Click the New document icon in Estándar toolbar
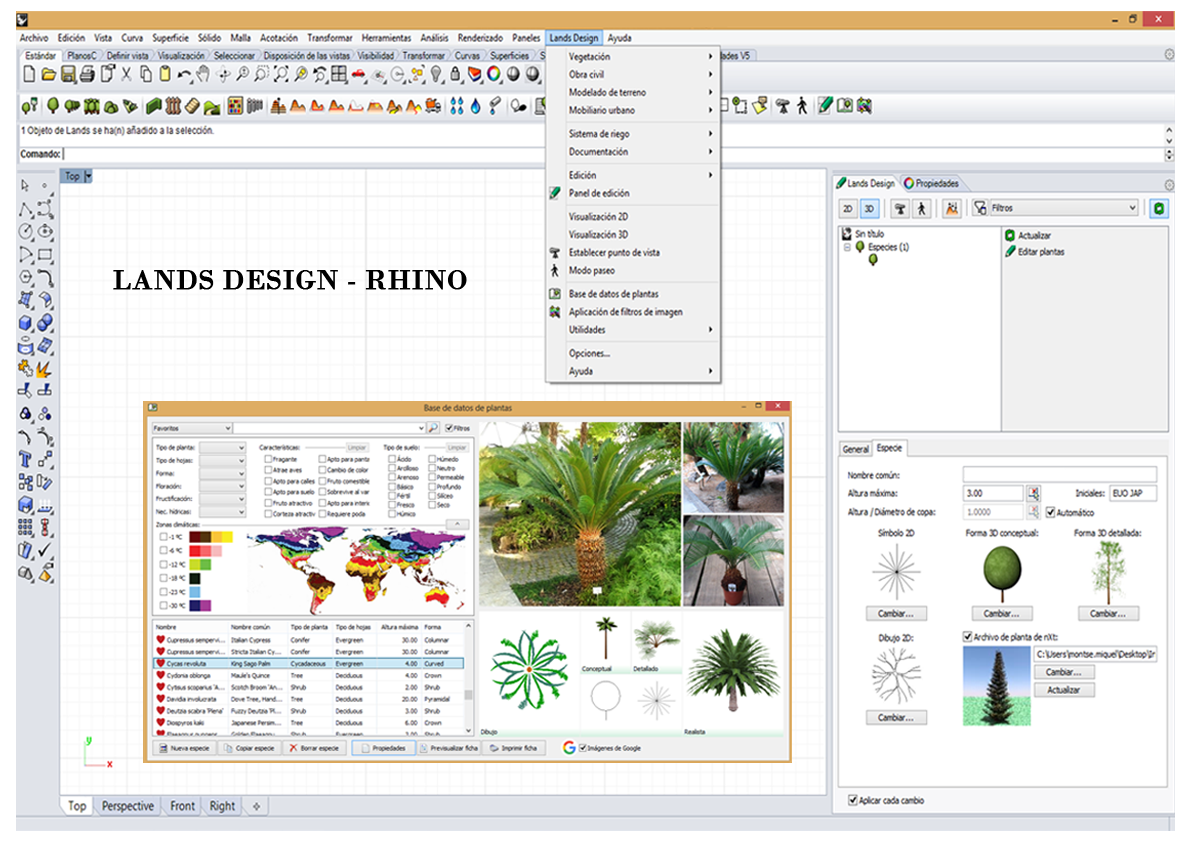This screenshot has height=842, width=1191. coord(29,74)
